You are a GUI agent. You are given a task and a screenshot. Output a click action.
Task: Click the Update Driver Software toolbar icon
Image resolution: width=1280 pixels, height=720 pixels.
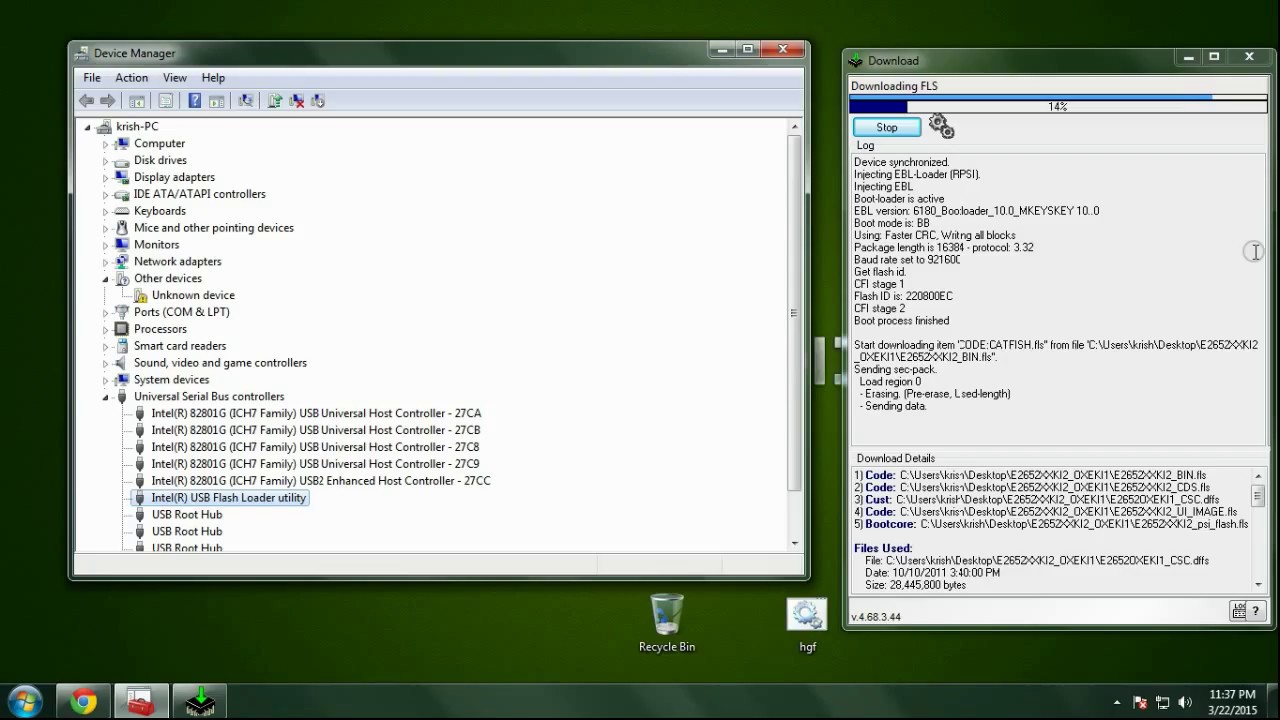coord(275,101)
